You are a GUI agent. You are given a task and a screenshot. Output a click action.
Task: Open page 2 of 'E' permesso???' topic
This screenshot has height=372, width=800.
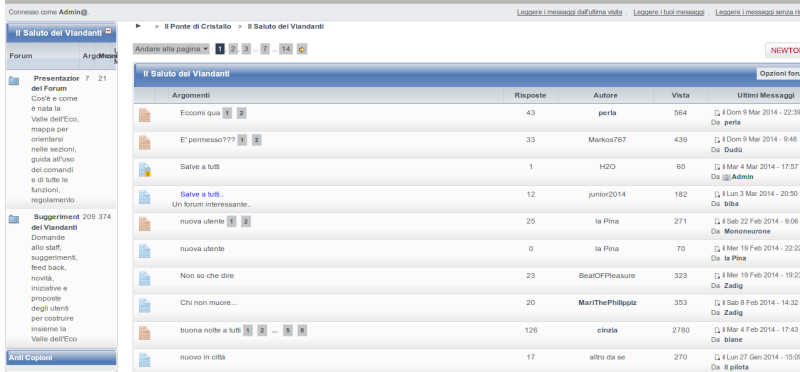click(x=257, y=140)
